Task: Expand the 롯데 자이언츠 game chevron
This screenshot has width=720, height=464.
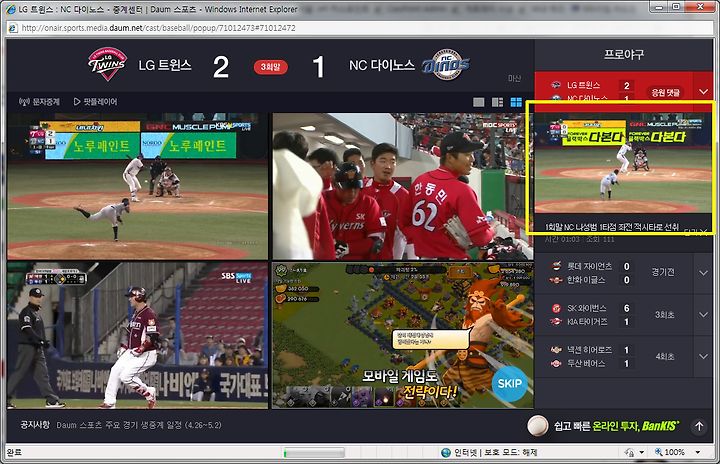Action: (703, 273)
